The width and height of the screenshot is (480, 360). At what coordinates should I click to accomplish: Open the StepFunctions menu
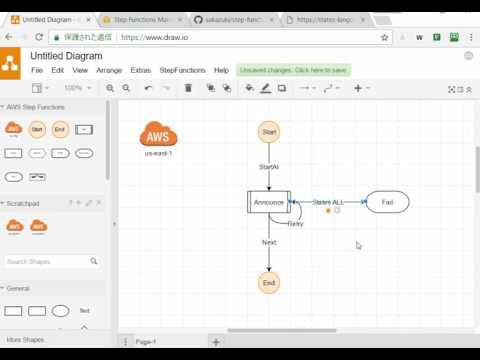[182, 70]
